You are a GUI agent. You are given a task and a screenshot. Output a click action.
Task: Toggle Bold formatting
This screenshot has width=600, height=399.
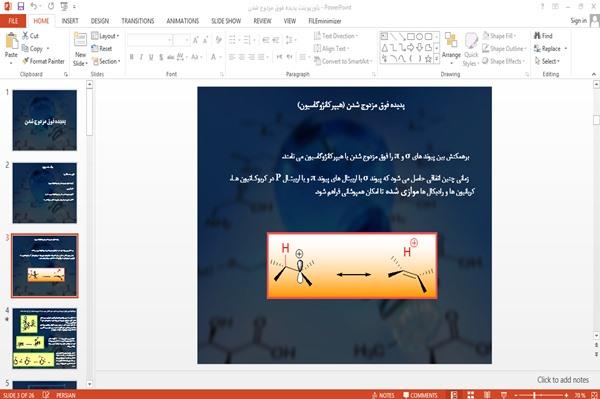[132, 57]
